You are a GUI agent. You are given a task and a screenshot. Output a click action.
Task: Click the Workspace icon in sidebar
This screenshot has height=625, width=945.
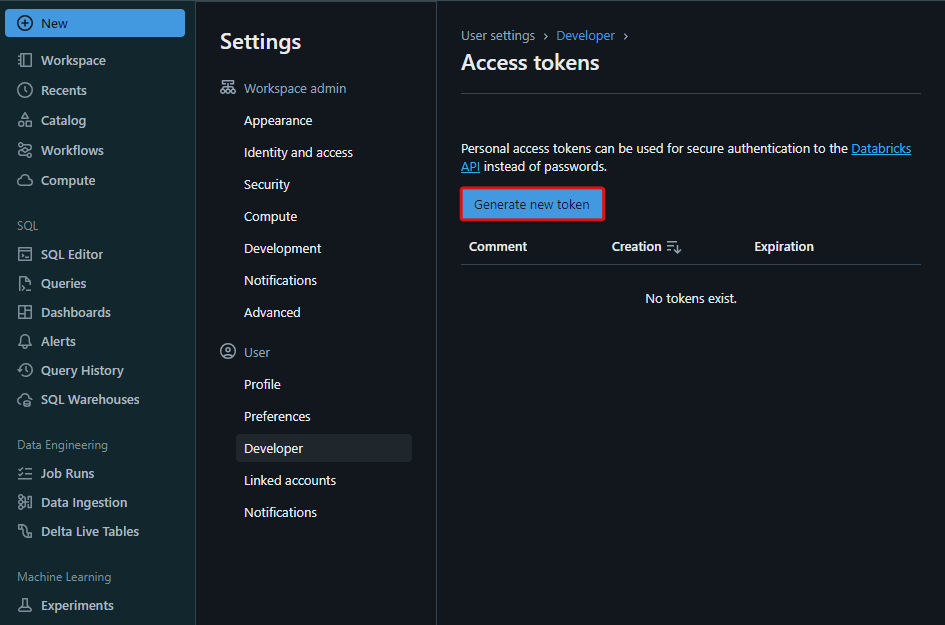[25, 61]
